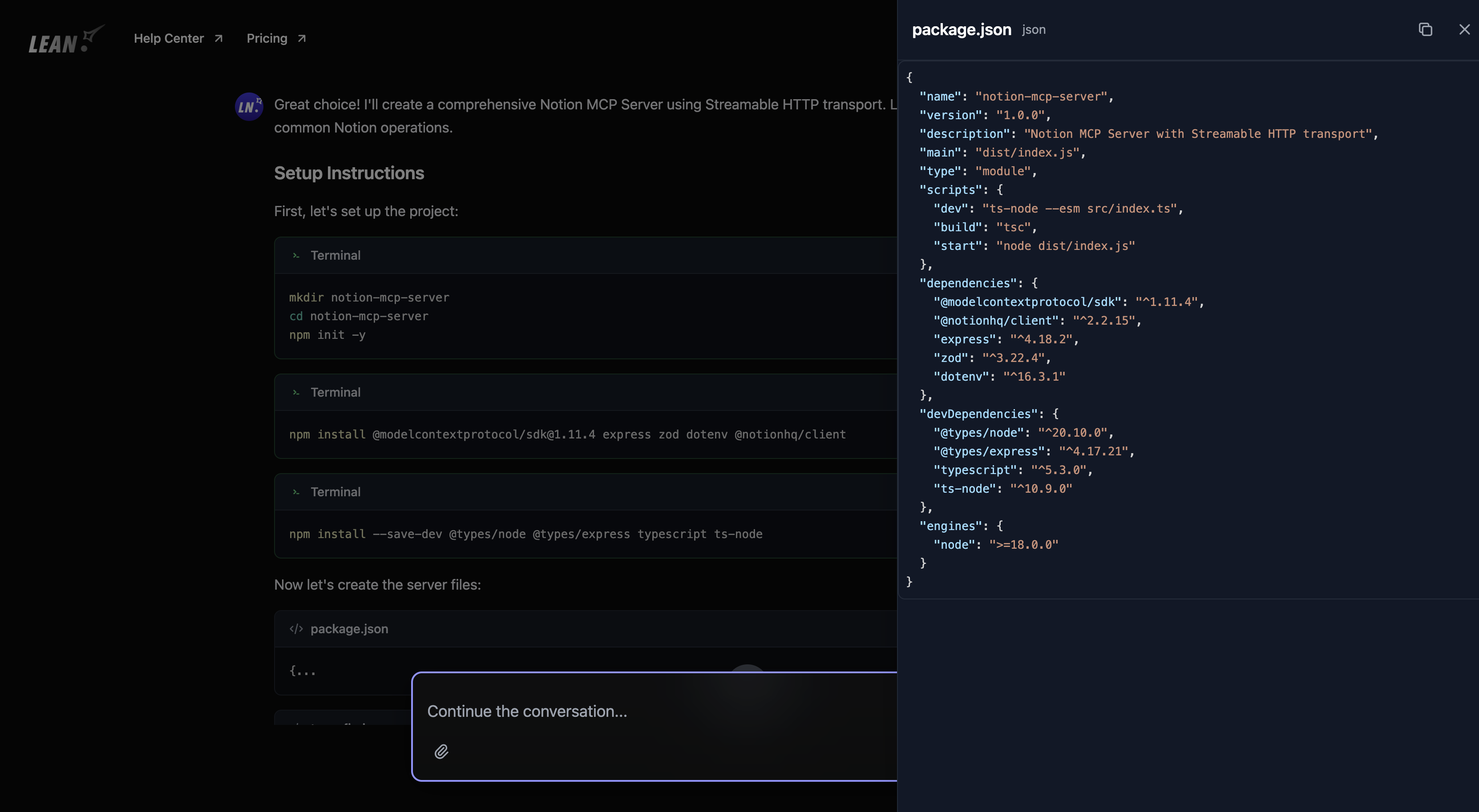Click the "start": "node dist/index.js" line
This screenshot has height=812, width=1479.
[1034, 245]
